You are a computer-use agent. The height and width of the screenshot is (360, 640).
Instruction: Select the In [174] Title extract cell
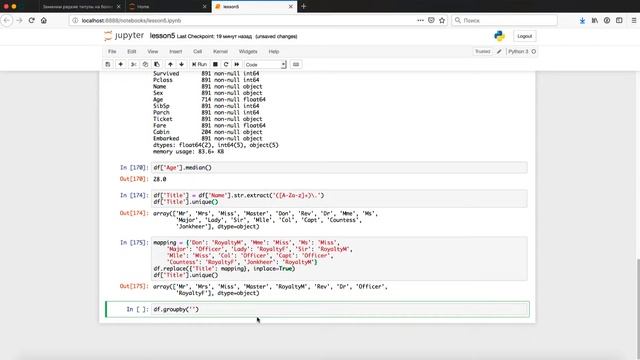click(x=339, y=199)
